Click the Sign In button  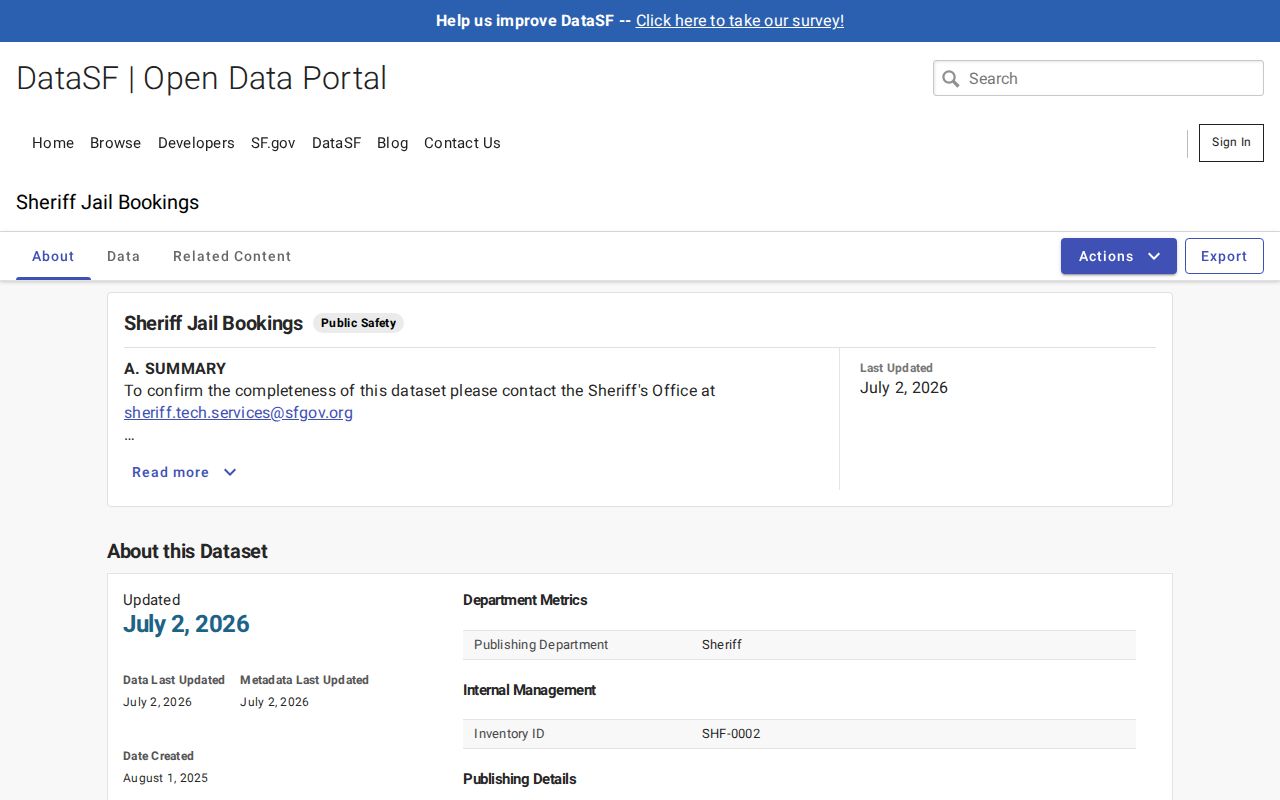(x=1231, y=143)
